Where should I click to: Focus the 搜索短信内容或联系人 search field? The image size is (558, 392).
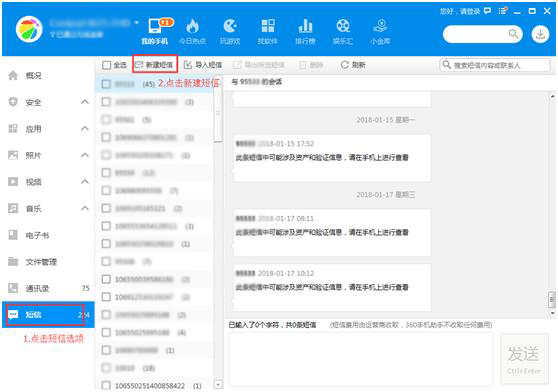495,65
